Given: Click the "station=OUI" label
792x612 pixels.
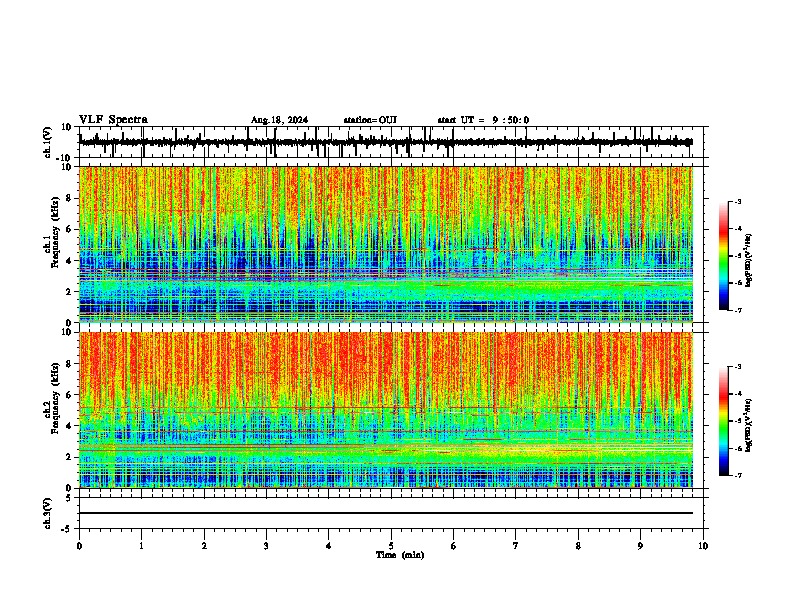Looking at the screenshot, I should [x=370, y=120].
